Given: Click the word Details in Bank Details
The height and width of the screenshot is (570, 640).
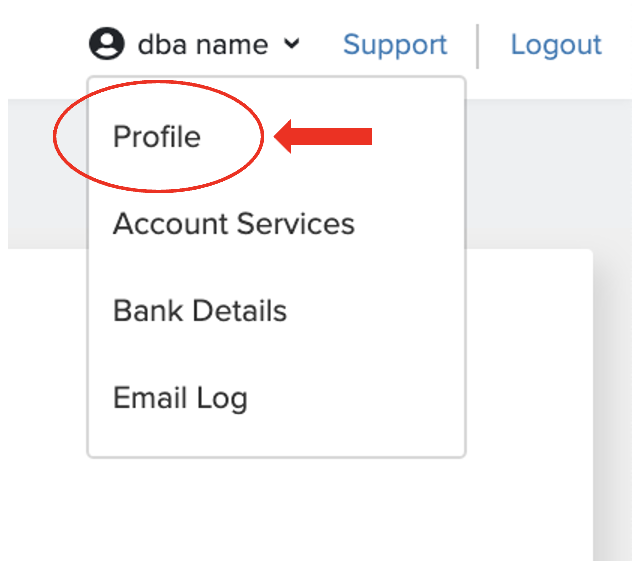Looking at the screenshot, I should point(240,311).
